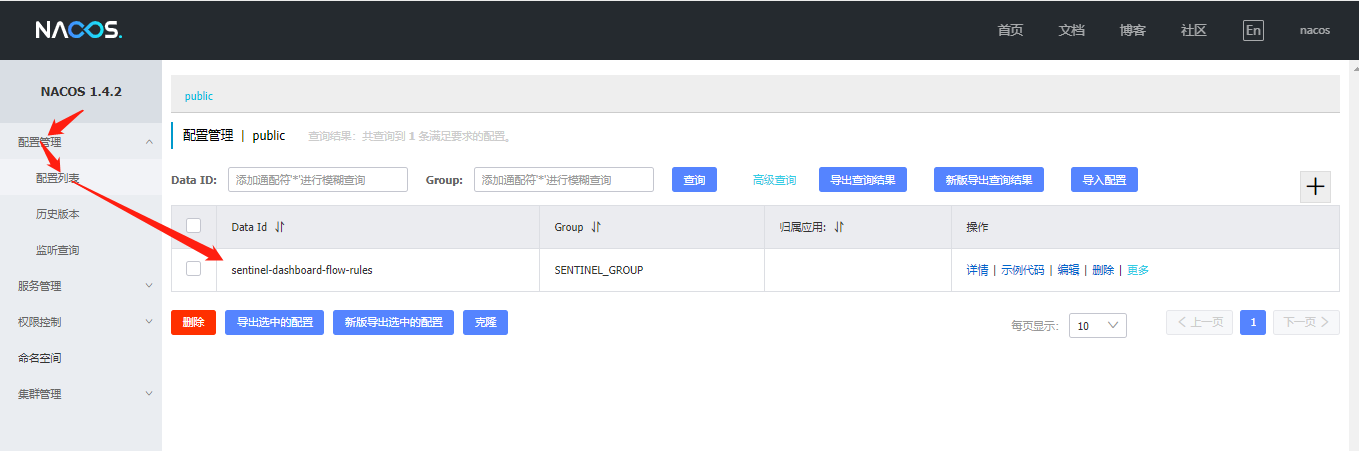Open 博客 in the top navigation
1359x451 pixels.
[1132, 30]
